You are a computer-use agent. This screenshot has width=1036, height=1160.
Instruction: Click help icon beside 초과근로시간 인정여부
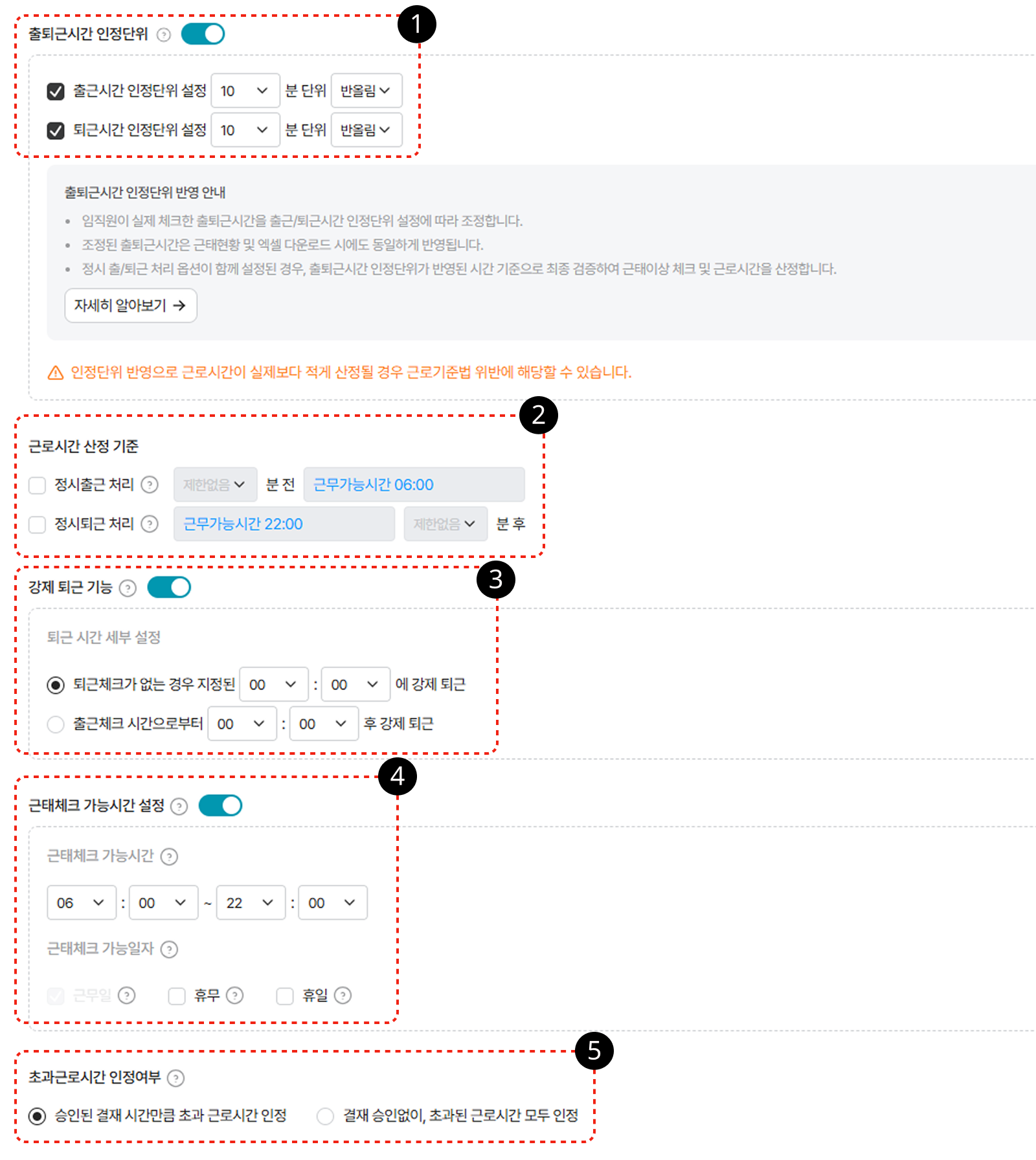(x=175, y=1078)
